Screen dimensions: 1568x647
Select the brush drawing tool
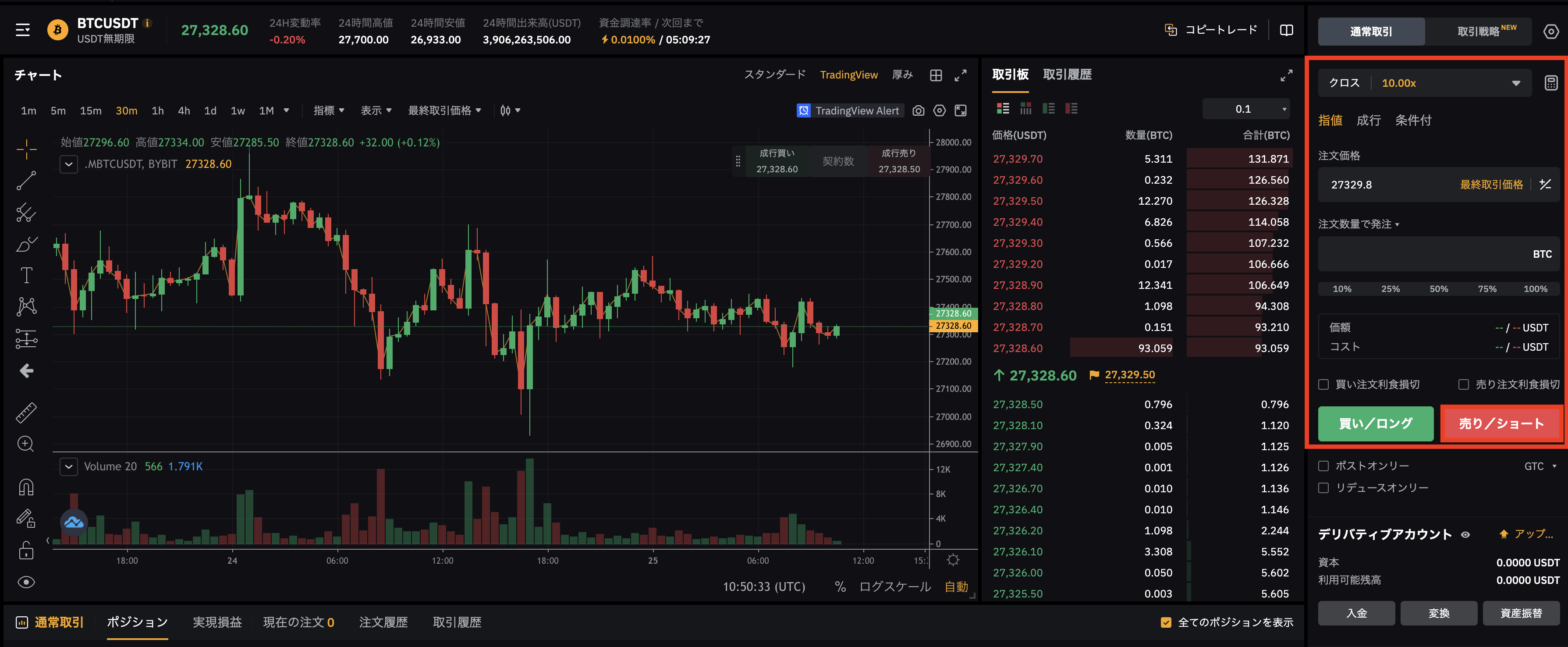[x=26, y=244]
